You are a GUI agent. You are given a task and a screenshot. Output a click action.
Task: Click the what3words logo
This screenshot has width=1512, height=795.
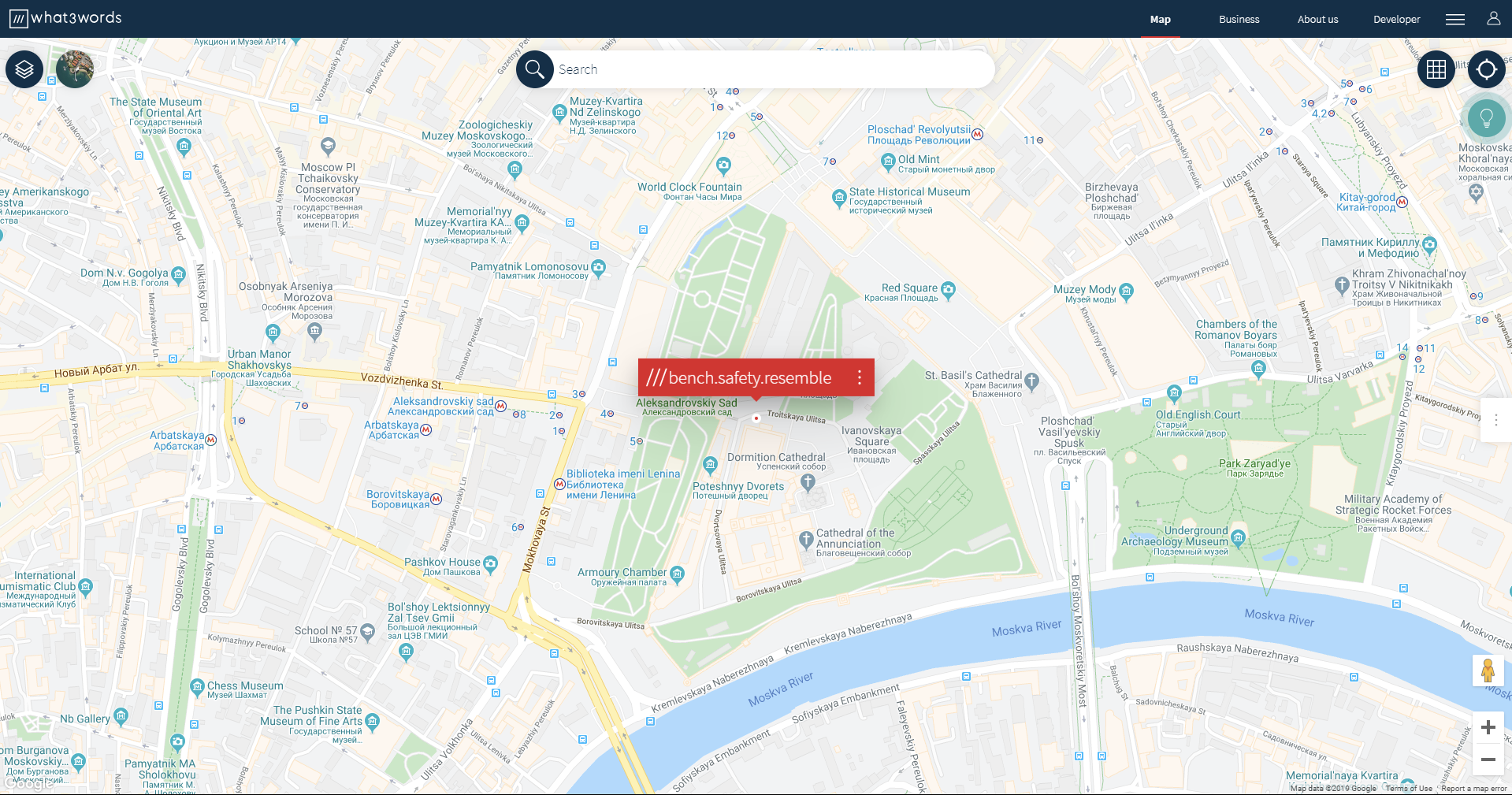(x=65, y=18)
